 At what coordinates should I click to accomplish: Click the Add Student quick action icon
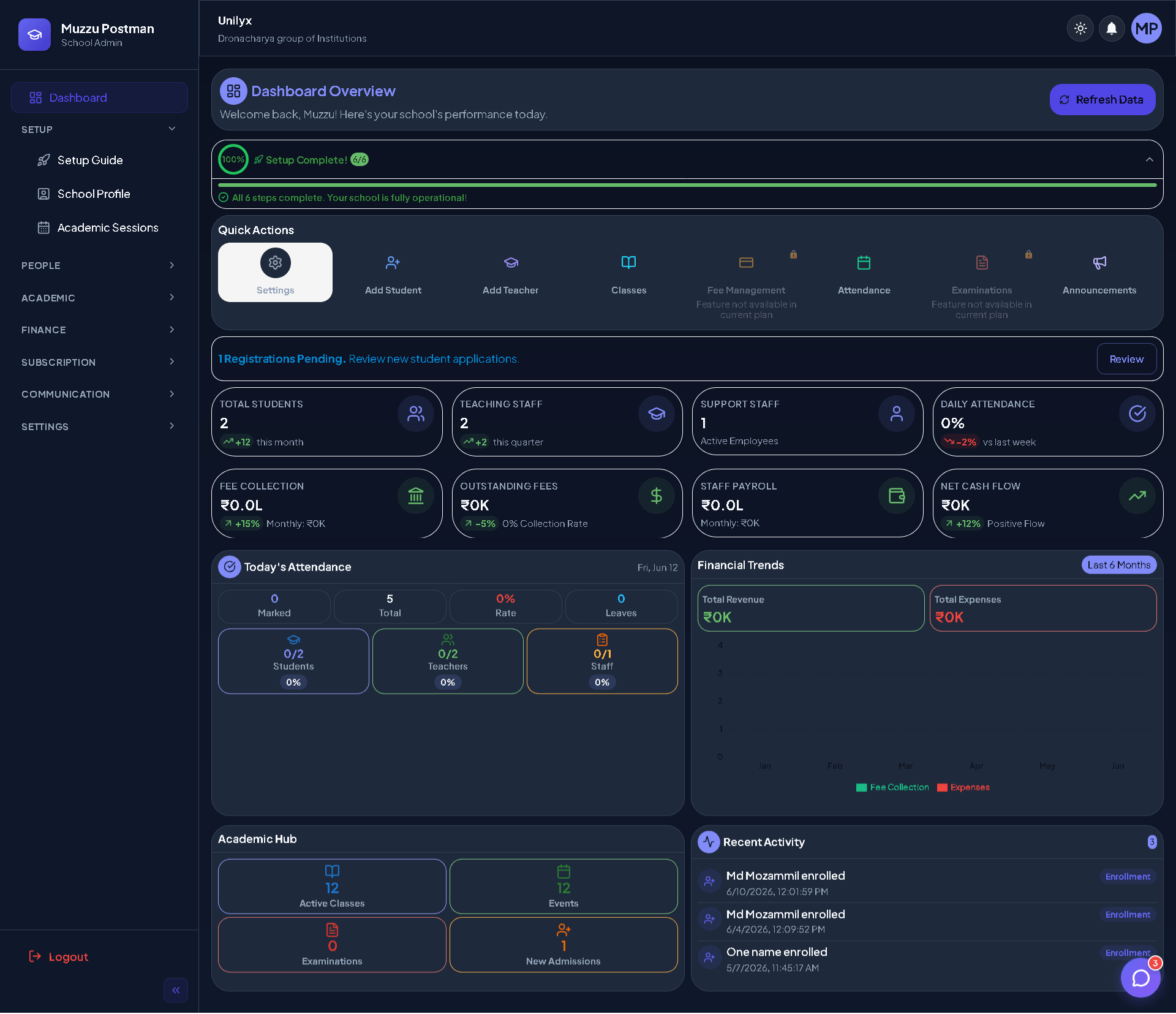(x=393, y=263)
